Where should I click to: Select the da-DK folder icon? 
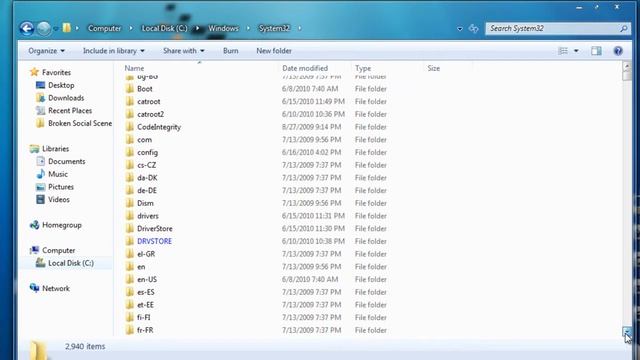tap(130, 177)
